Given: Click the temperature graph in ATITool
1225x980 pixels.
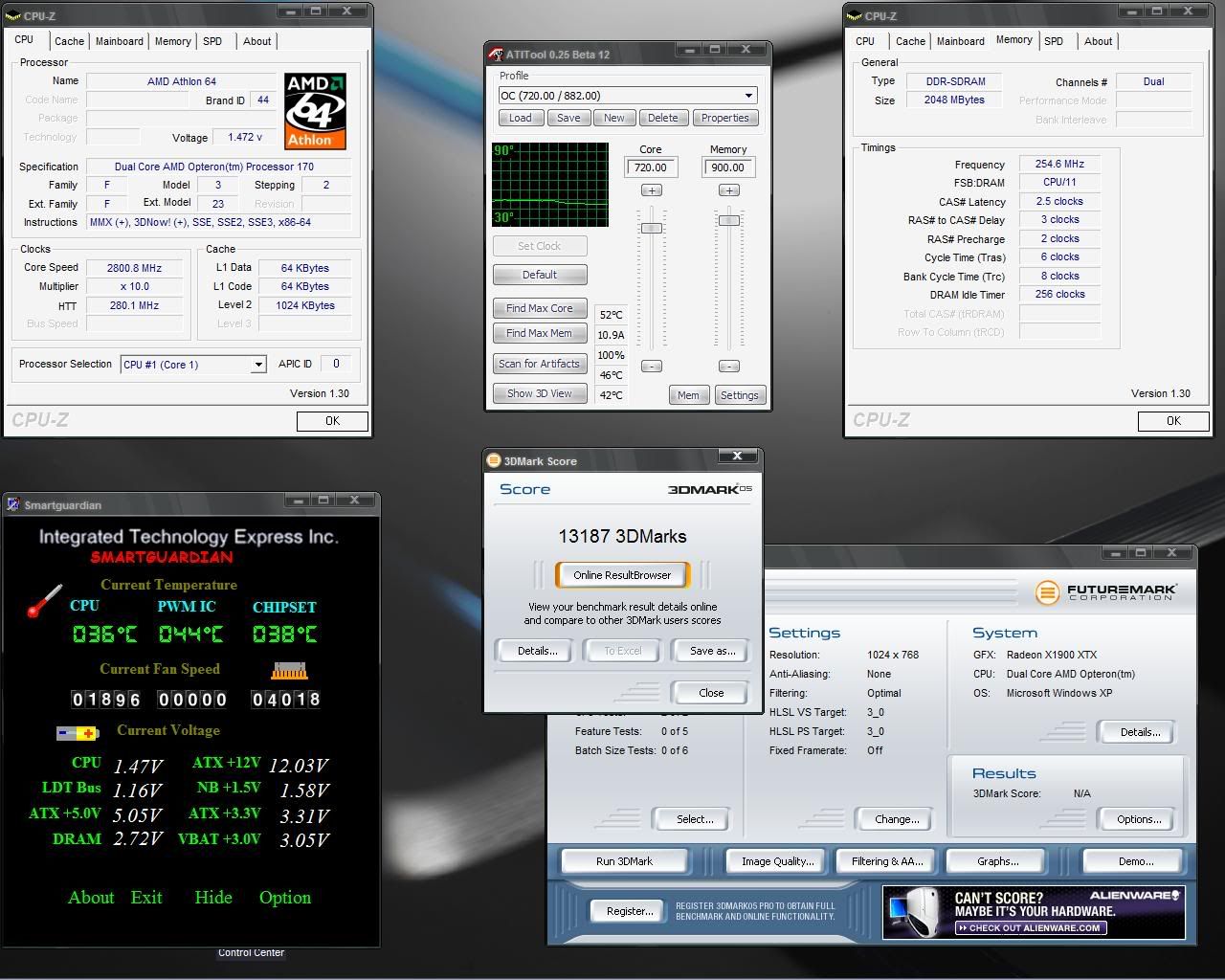Looking at the screenshot, I should pyautogui.click(x=550, y=185).
